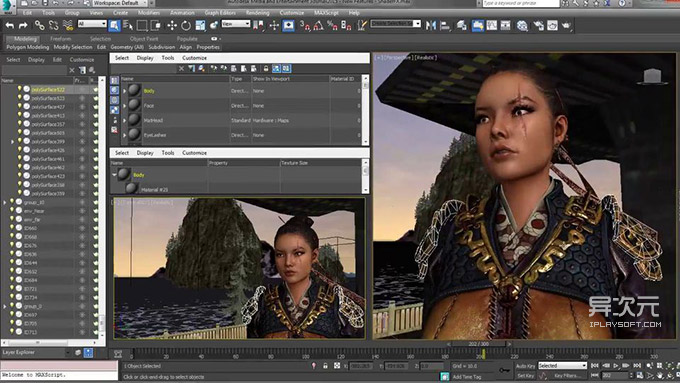Open Schematic View from main toolbar
The height and width of the screenshot is (383, 680).
click(x=506, y=26)
